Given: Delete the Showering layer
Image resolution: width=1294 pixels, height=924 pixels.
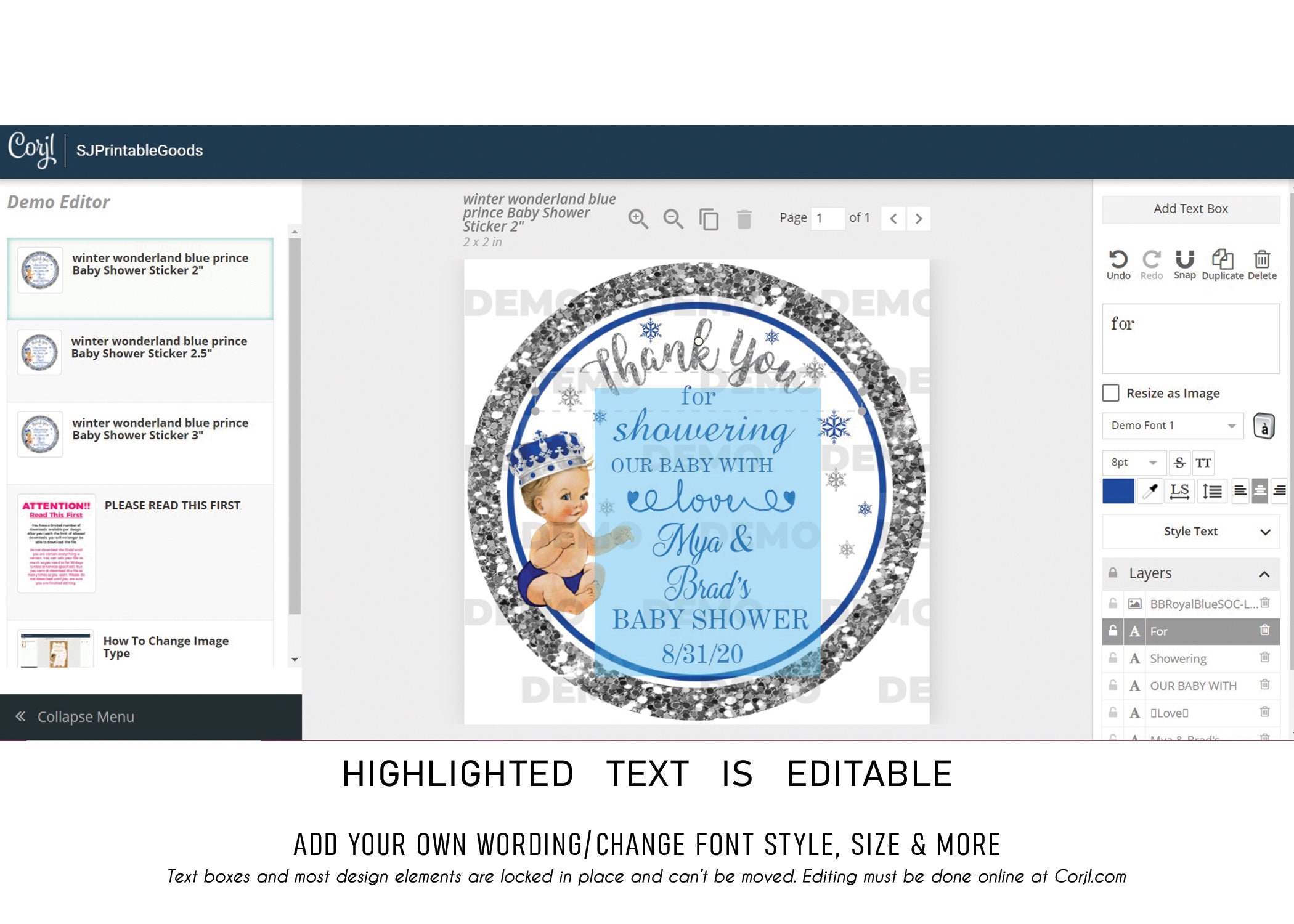Looking at the screenshot, I should (1264, 657).
